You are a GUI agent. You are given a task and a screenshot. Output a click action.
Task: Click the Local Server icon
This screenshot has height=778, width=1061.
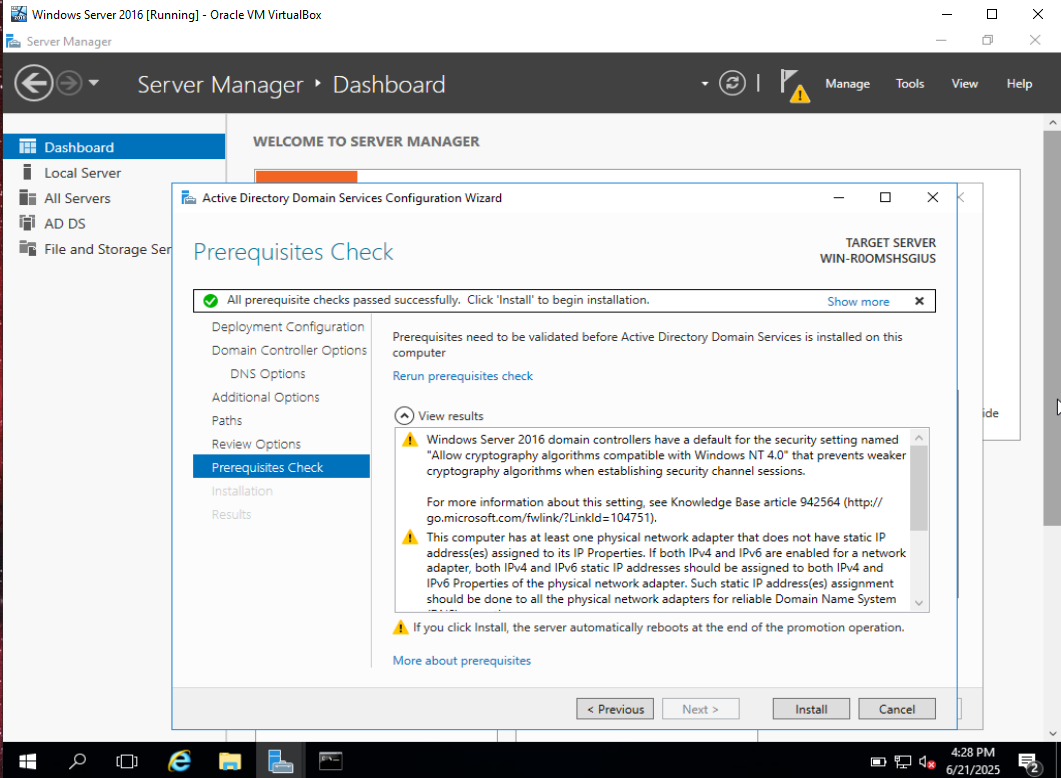coord(28,172)
